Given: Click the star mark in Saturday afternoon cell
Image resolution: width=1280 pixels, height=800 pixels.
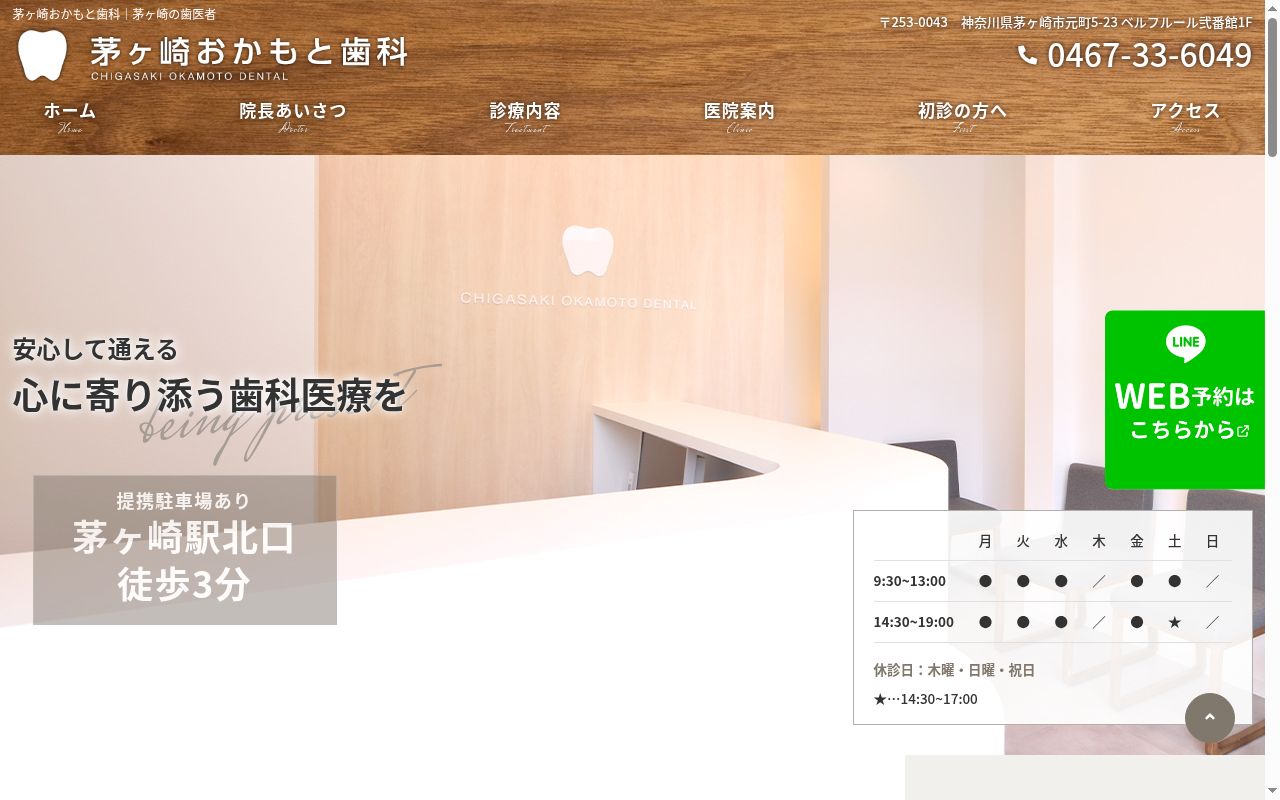Looking at the screenshot, I should click(1175, 622).
